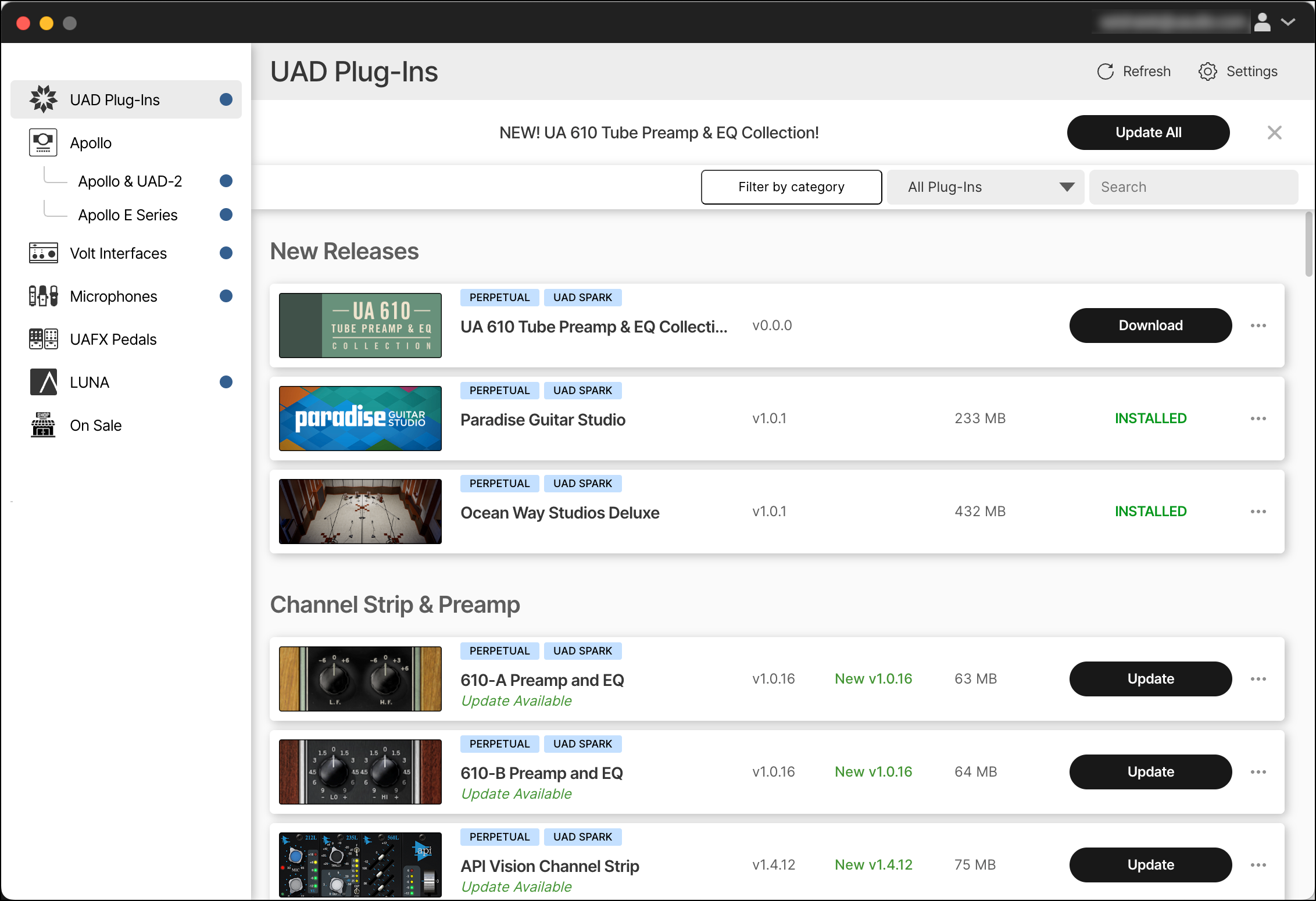Open the Microphones section
The image size is (1316, 901).
(x=113, y=296)
